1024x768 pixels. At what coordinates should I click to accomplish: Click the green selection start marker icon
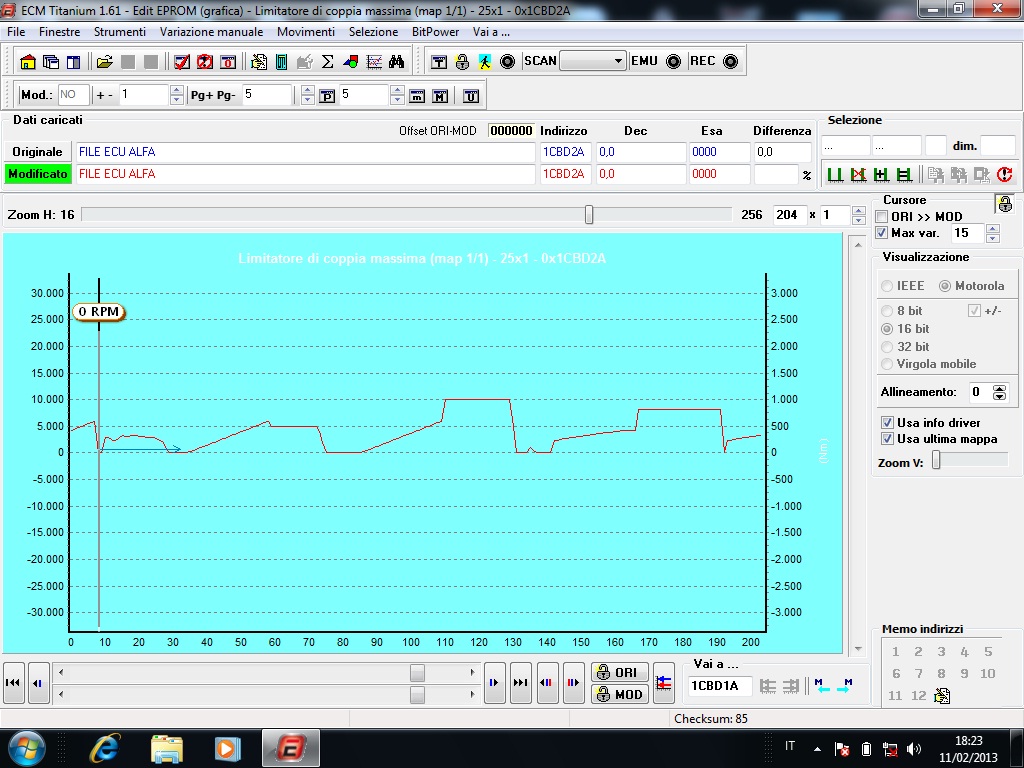(x=835, y=174)
